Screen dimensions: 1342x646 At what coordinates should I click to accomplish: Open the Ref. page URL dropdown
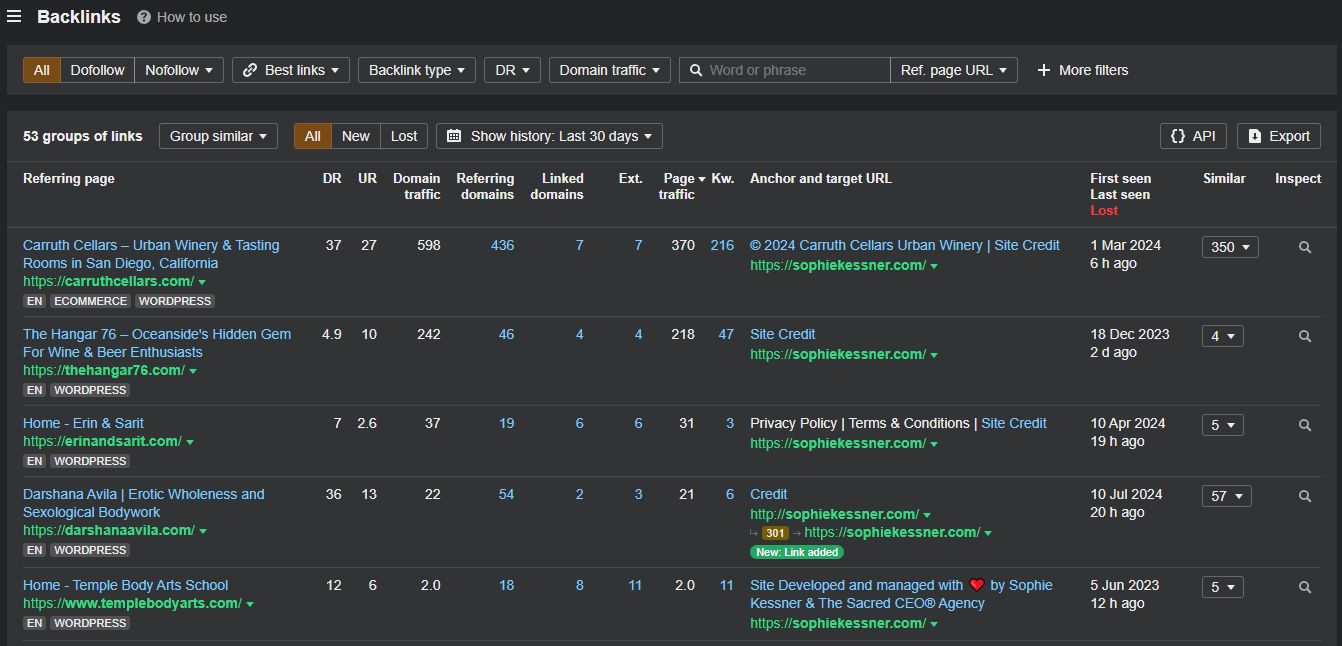954,70
